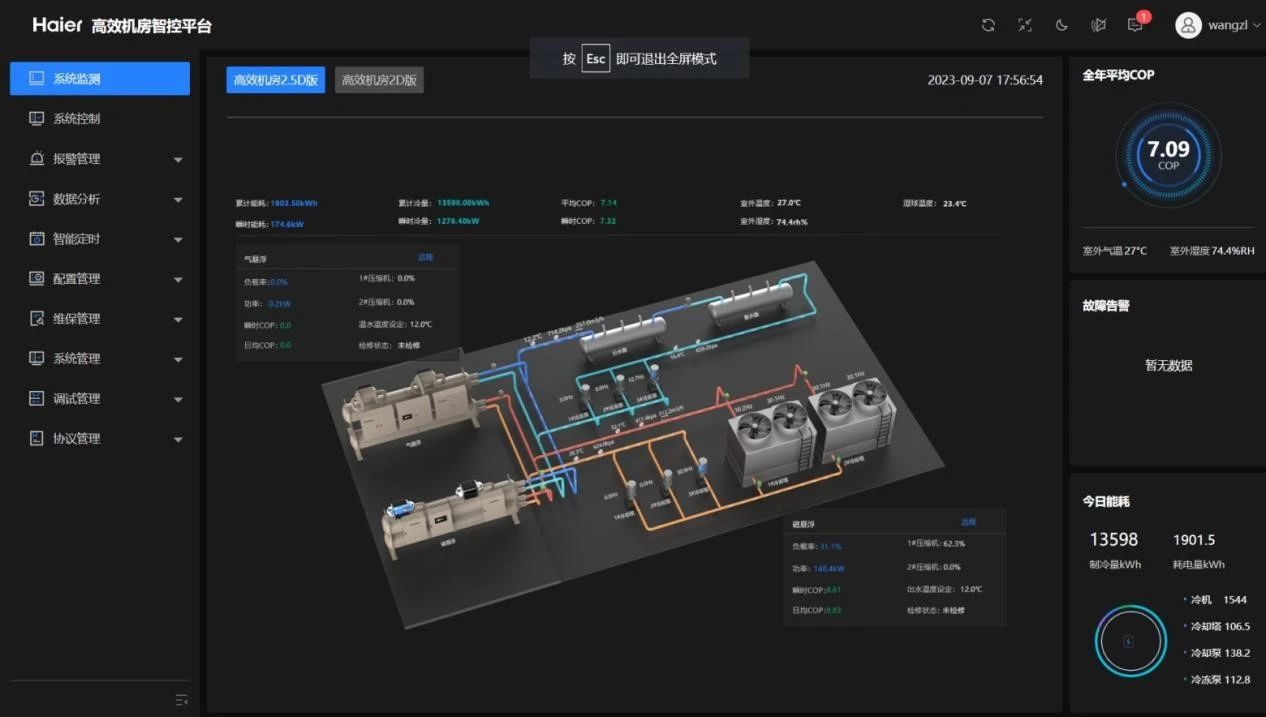Click the 维保管理 sidebar icon

click(x=36, y=318)
